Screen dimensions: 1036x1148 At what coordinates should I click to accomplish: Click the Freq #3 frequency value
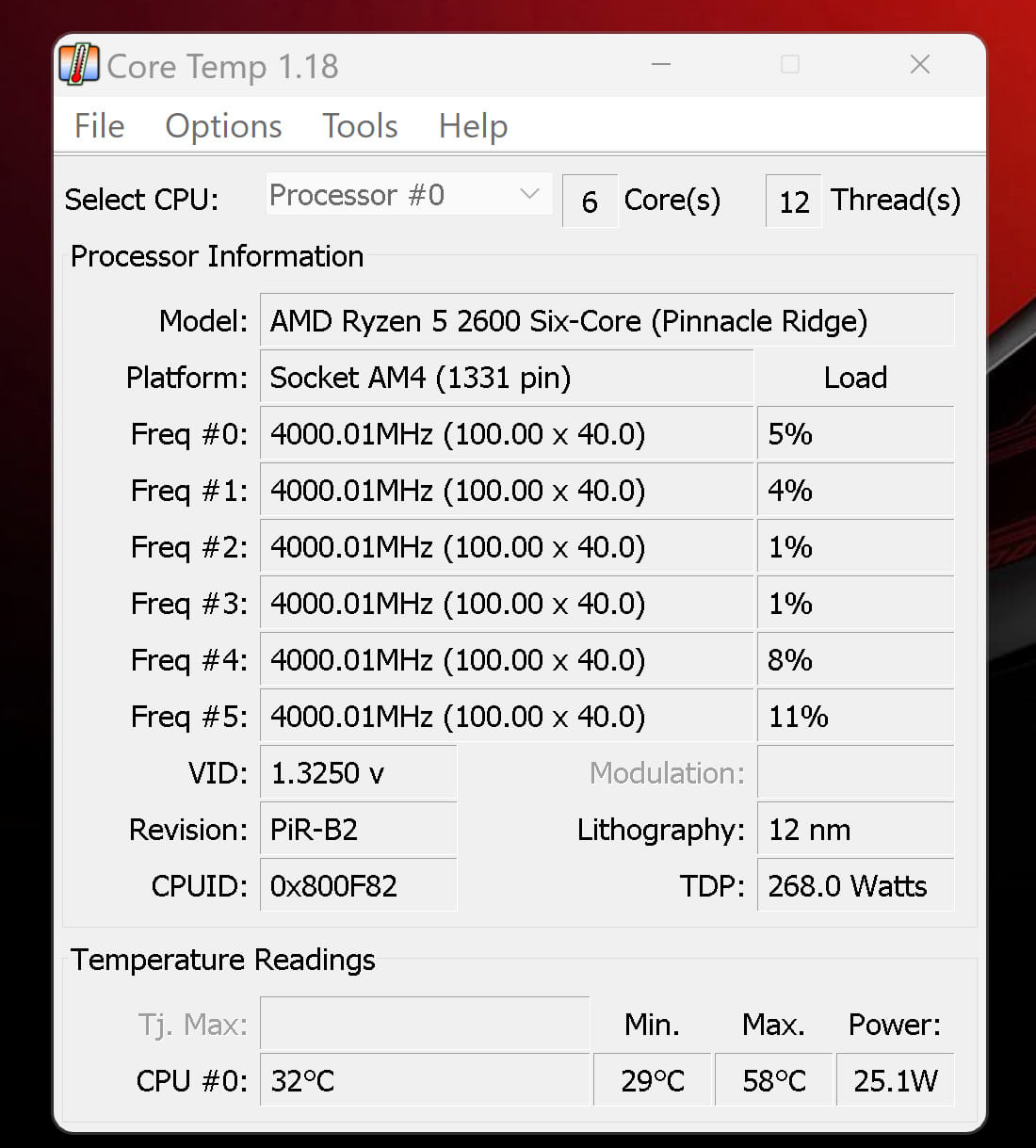[x=507, y=603]
